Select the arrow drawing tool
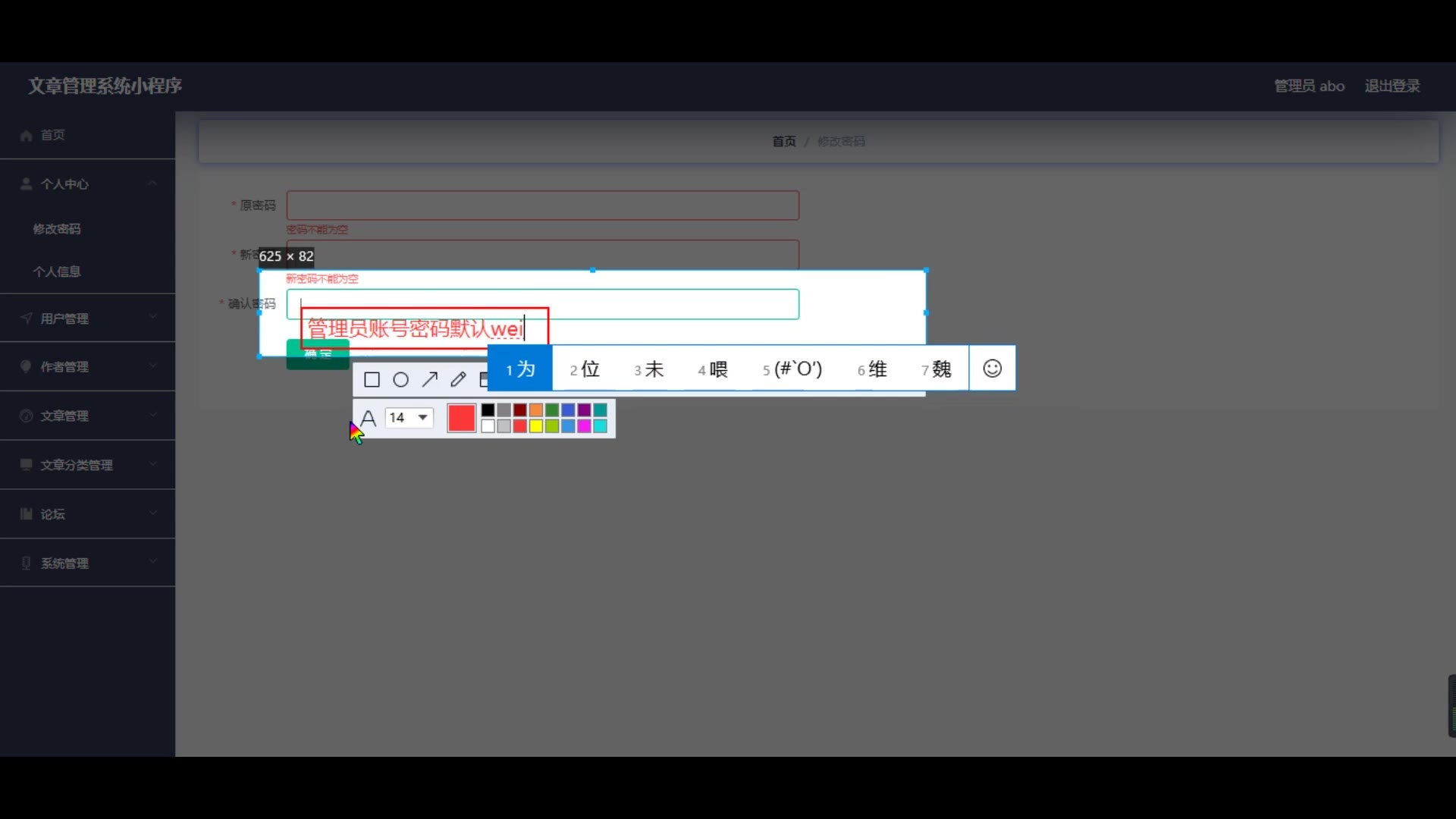Image resolution: width=1456 pixels, height=819 pixels. (x=430, y=379)
